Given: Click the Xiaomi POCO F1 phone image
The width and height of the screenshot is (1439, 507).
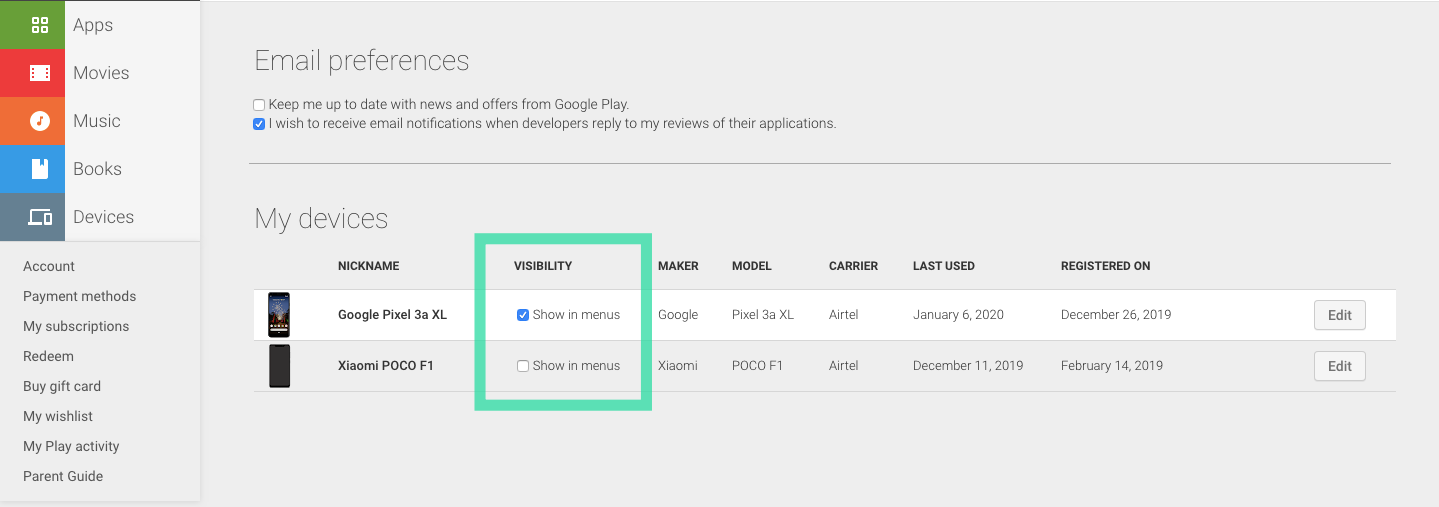Looking at the screenshot, I should [279, 366].
